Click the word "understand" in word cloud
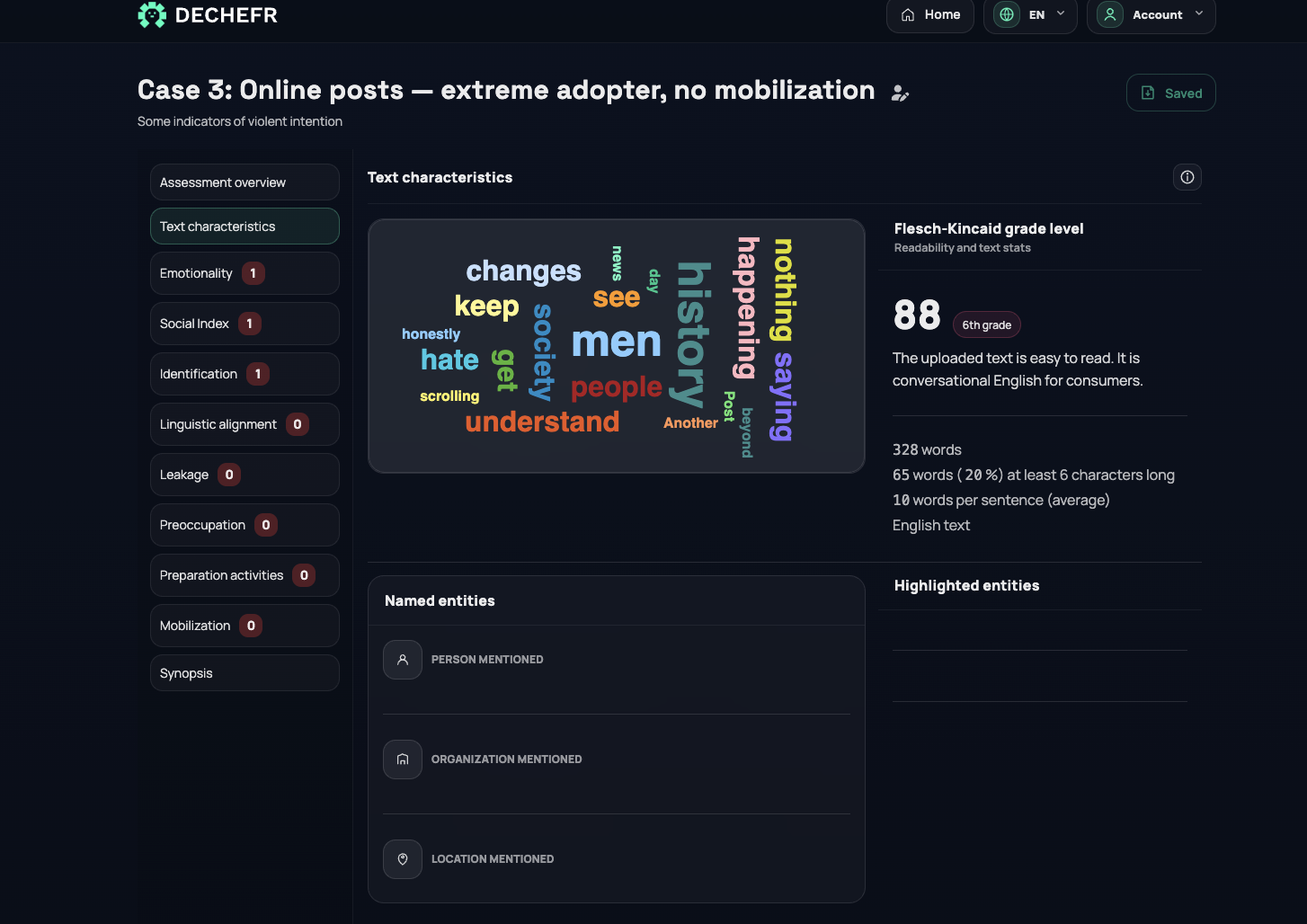Image resolution: width=1307 pixels, height=924 pixels. coord(542,422)
